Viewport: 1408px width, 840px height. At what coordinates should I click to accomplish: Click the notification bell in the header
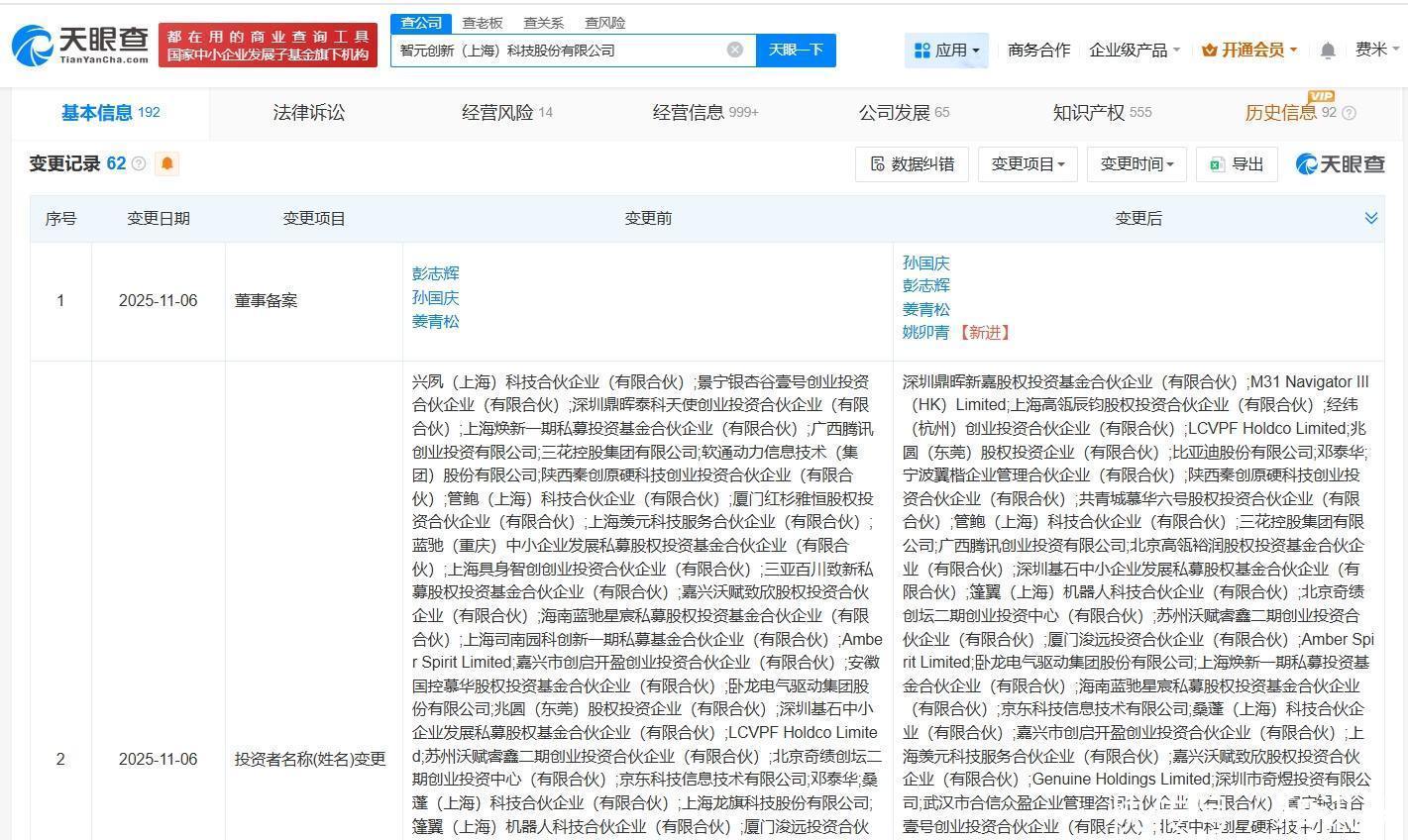point(1328,51)
